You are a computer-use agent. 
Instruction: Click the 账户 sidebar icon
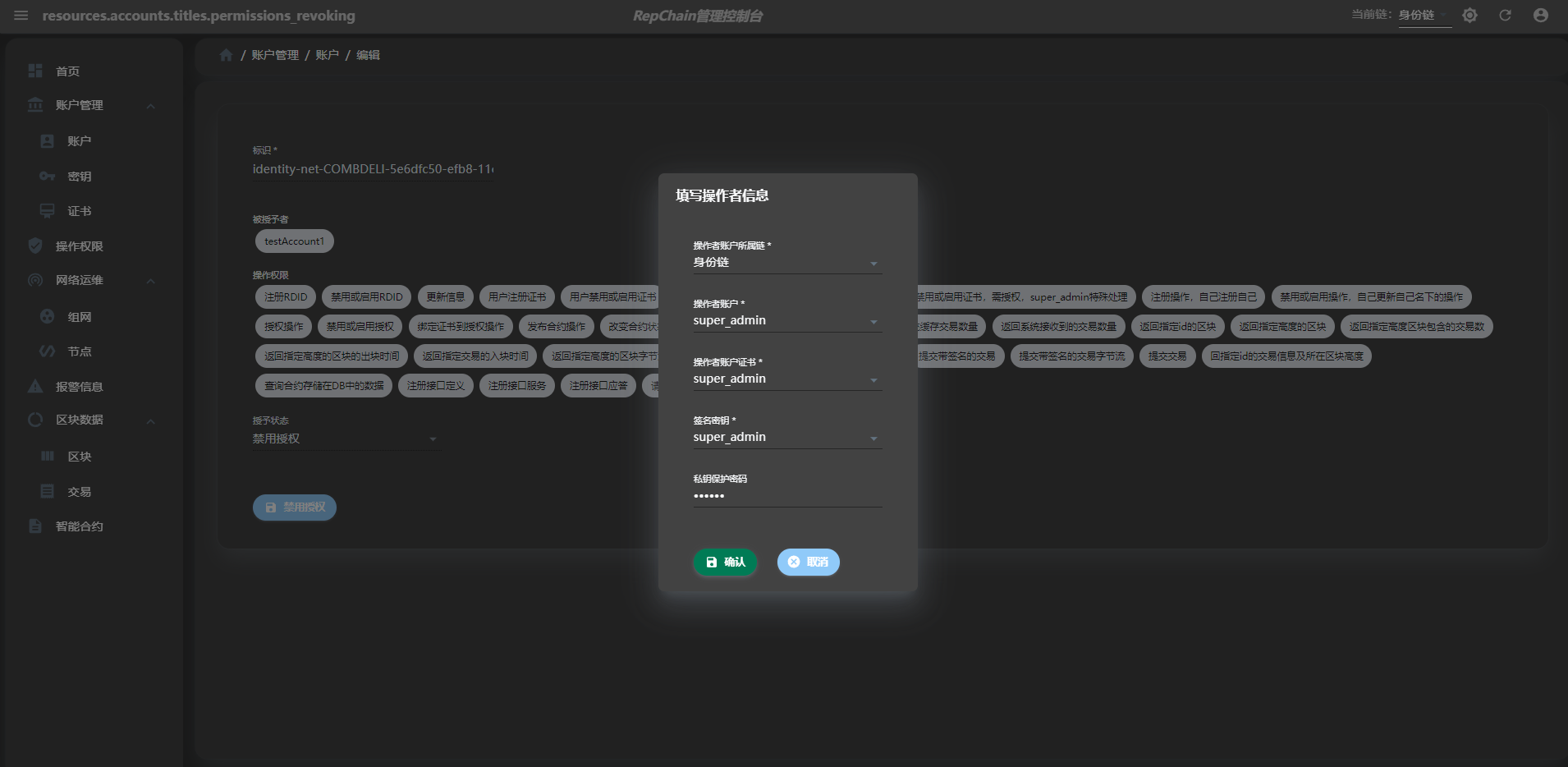click(48, 141)
